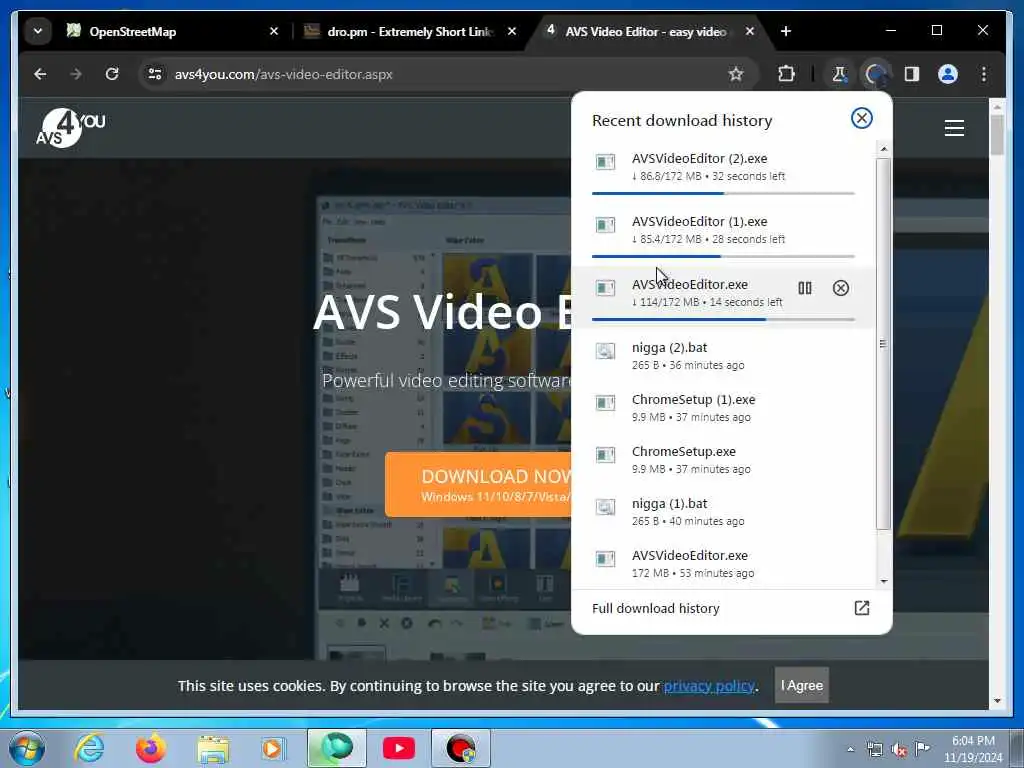Image resolution: width=1024 pixels, height=768 pixels.
Task: Open Full download history link icon
Action: [861, 608]
